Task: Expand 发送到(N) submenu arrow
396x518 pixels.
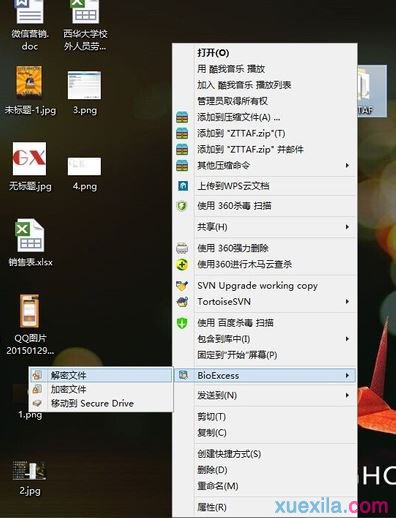Action: click(347, 395)
